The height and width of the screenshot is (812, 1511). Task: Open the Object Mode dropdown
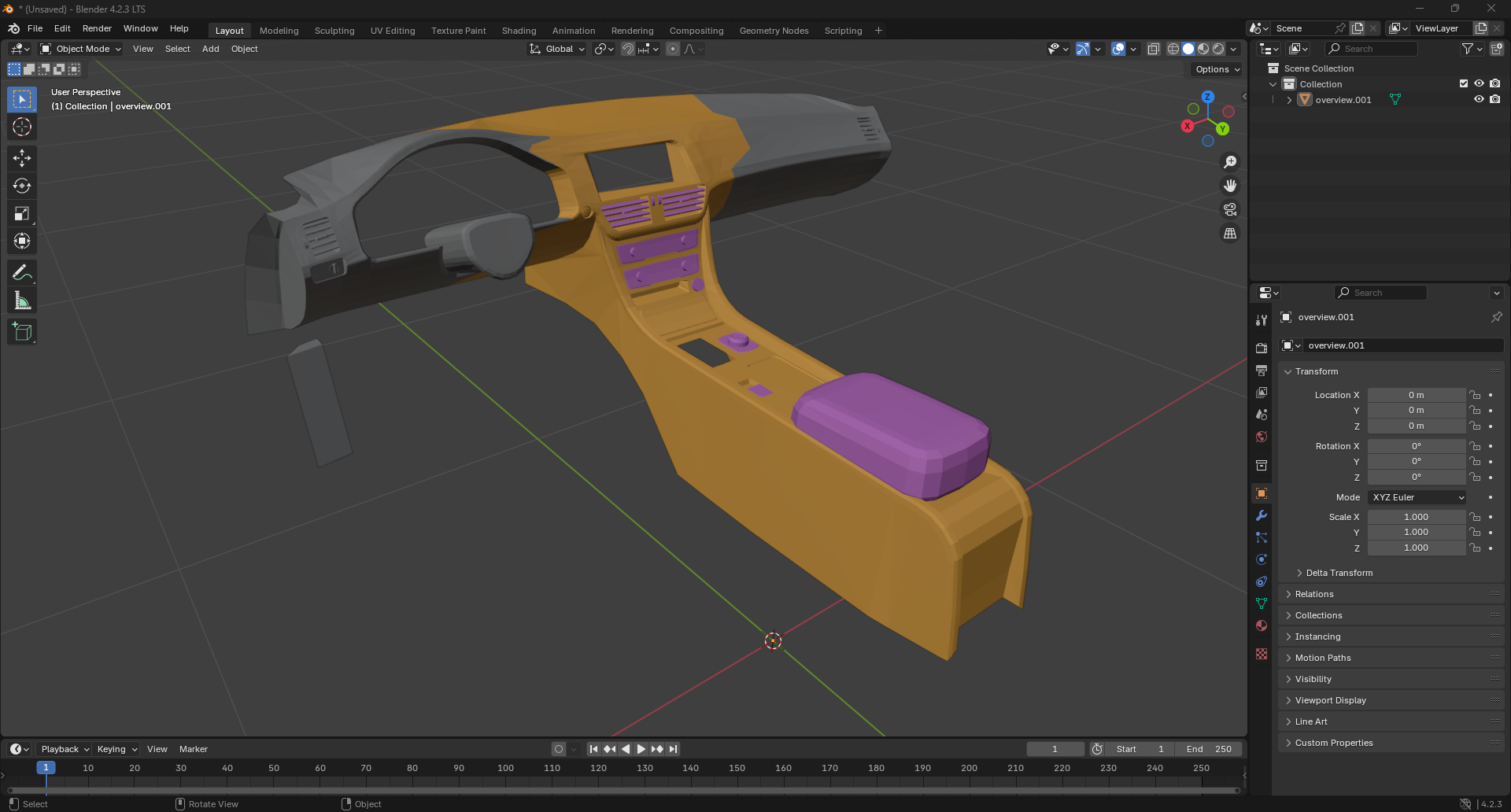tap(81, 49)
